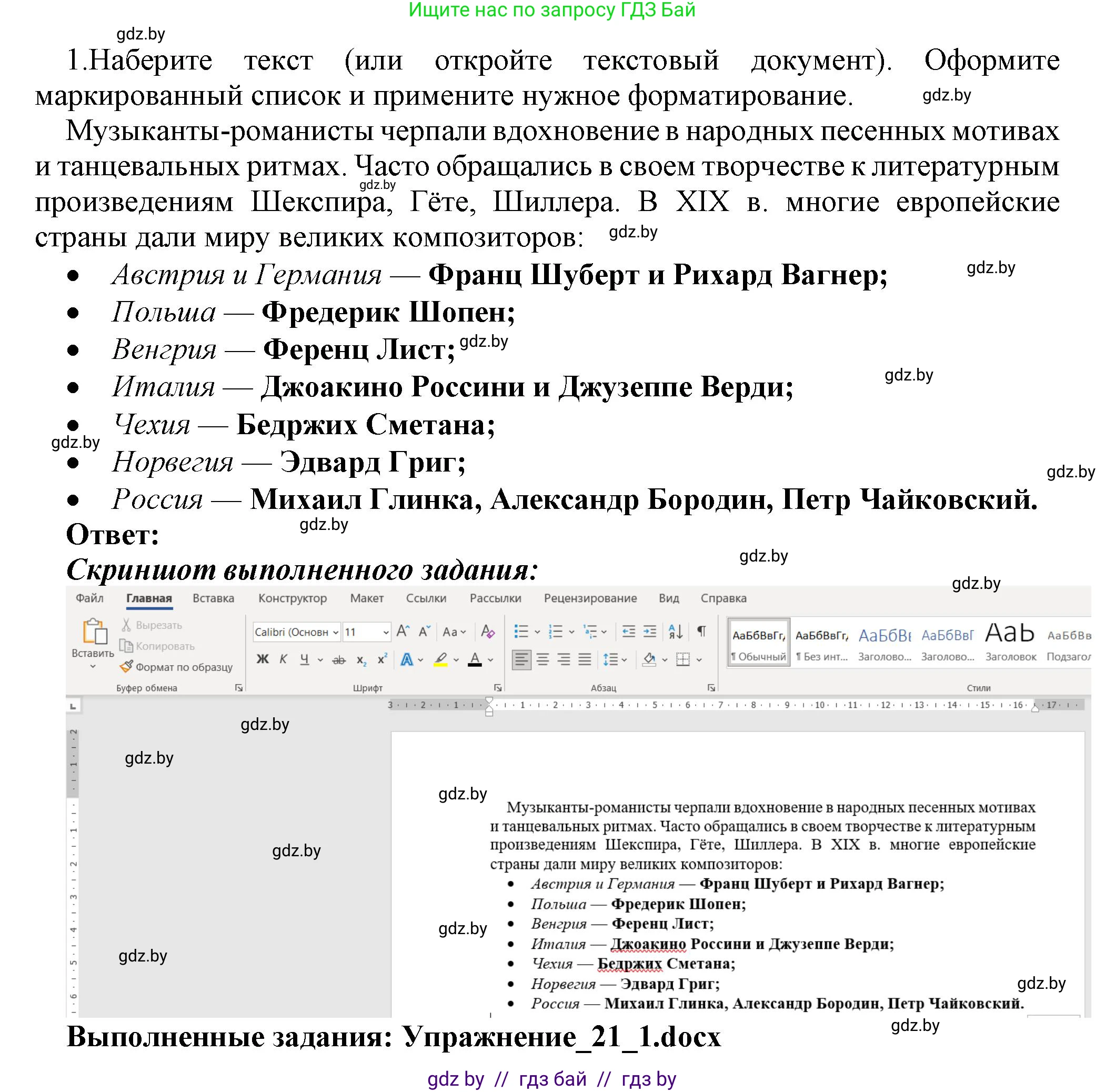
Task: Click the multilevel list icon
Action: [x=590, y=632]
